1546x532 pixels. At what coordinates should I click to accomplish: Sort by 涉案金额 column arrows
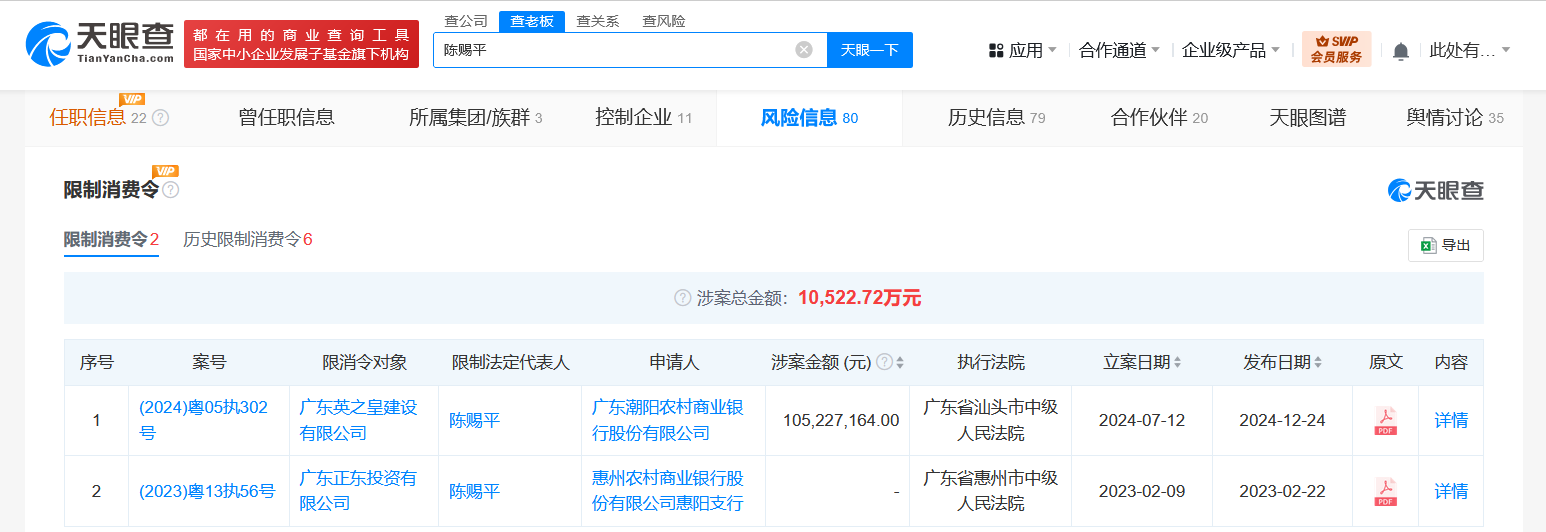[x=900, y=363]
